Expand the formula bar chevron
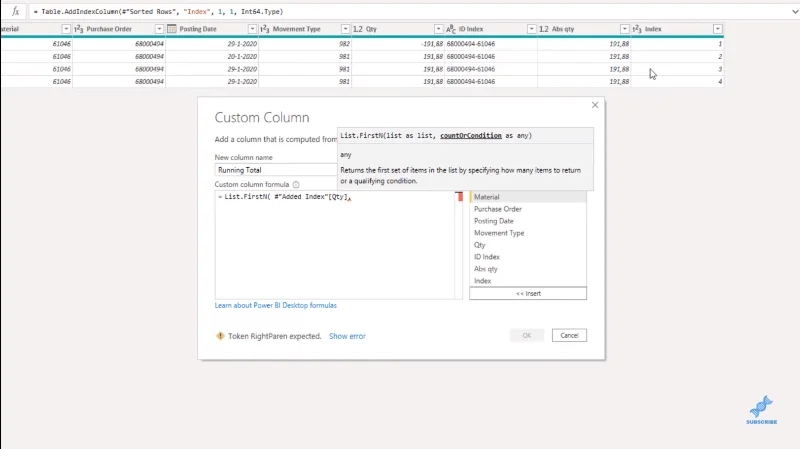Image resolution: width=800 pixels, height=449 pixels. [794, 11]
